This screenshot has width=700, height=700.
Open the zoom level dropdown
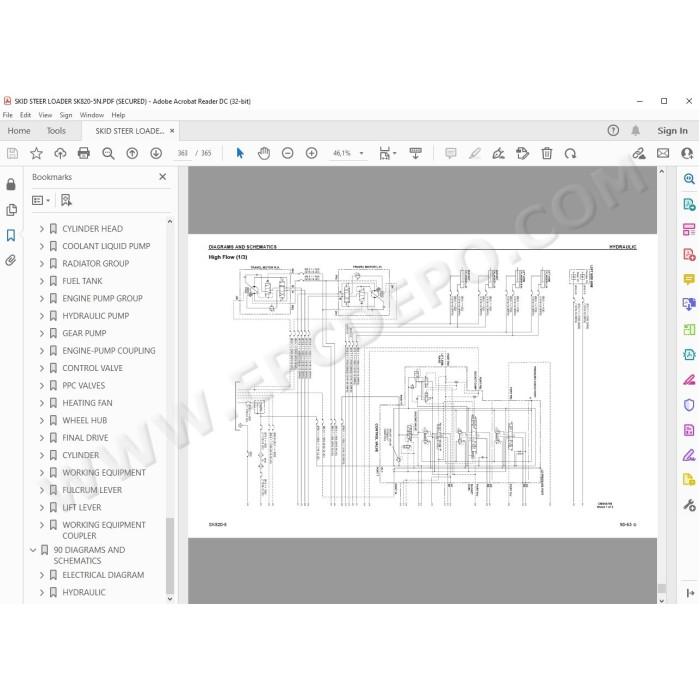362,154
